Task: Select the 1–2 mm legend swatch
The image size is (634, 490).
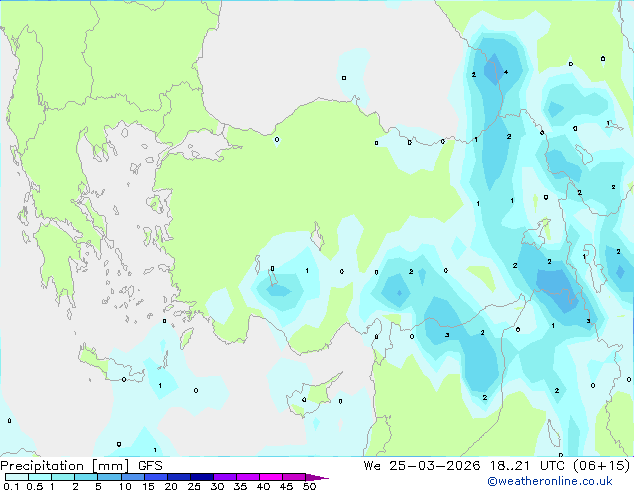Action: pyautogui.click(x=63, y=477)
